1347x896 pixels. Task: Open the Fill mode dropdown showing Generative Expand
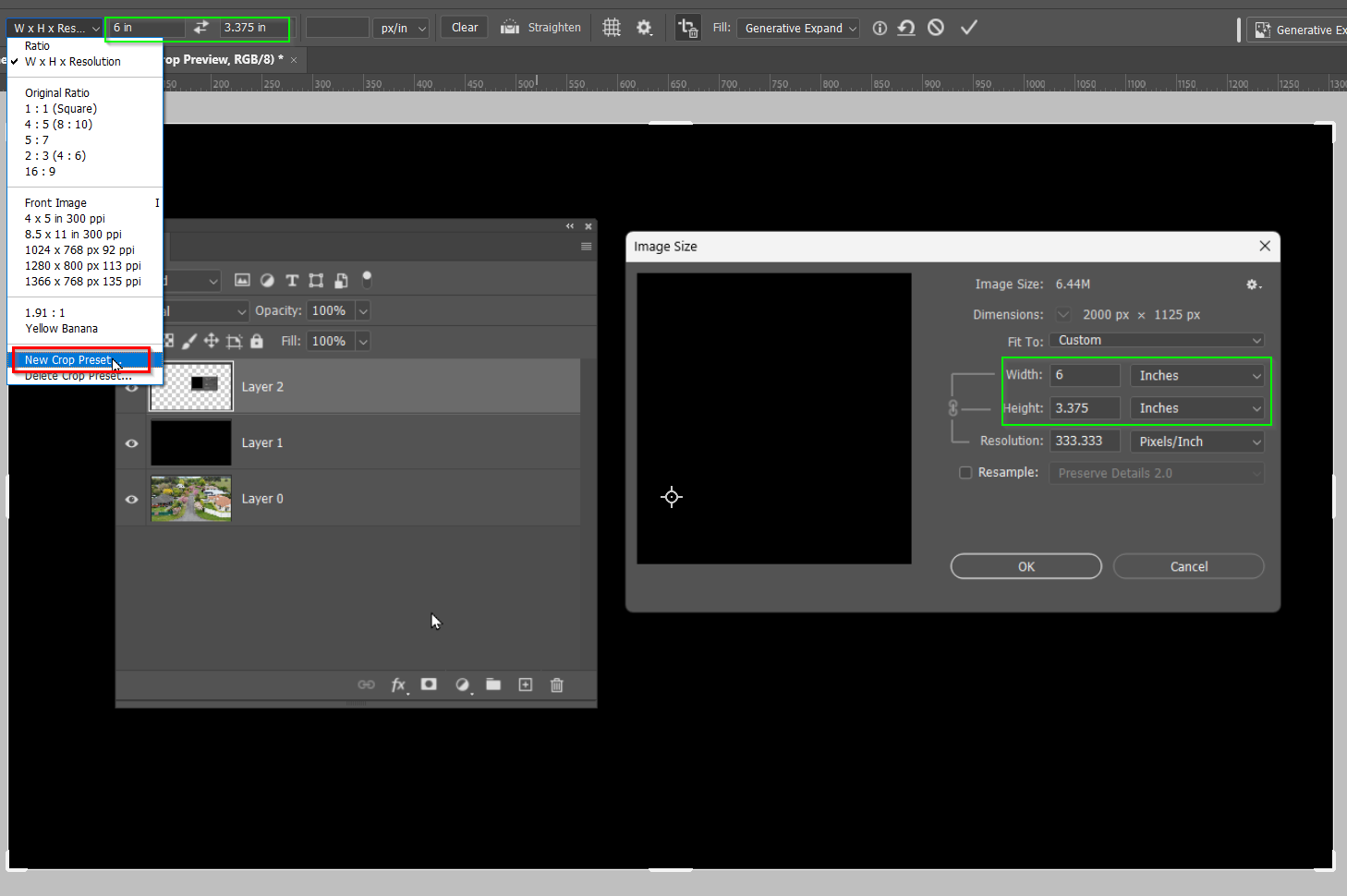coord(796,28)
